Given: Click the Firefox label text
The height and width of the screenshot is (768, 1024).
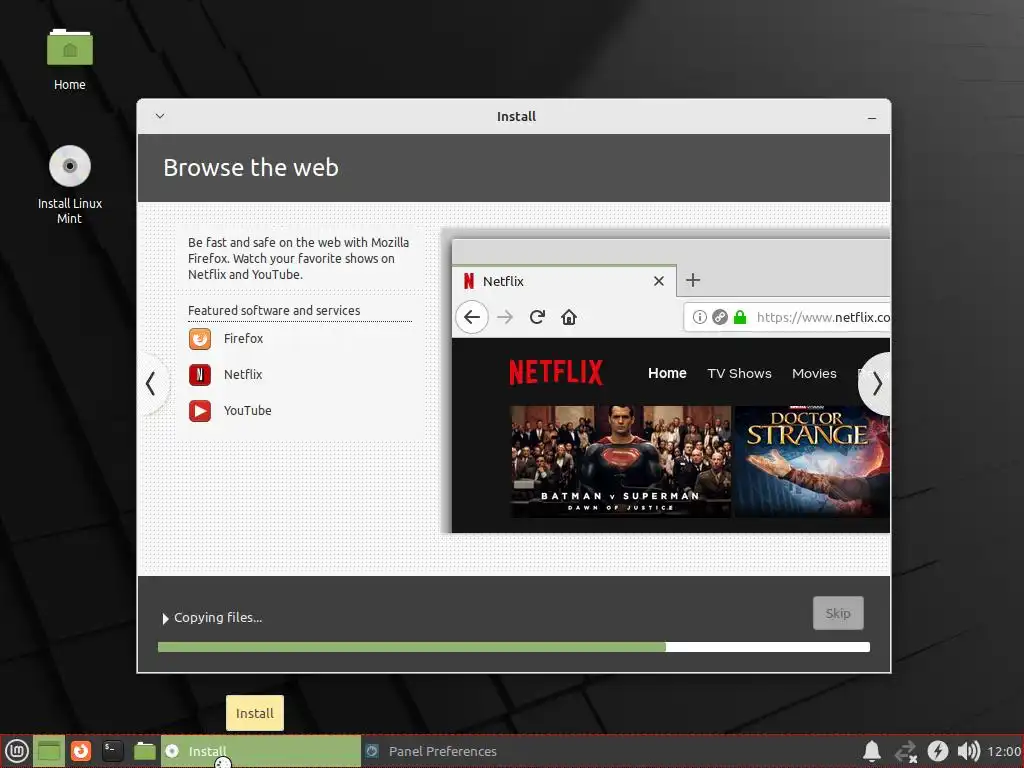Looking at the screenshot, I should [243, 338].
